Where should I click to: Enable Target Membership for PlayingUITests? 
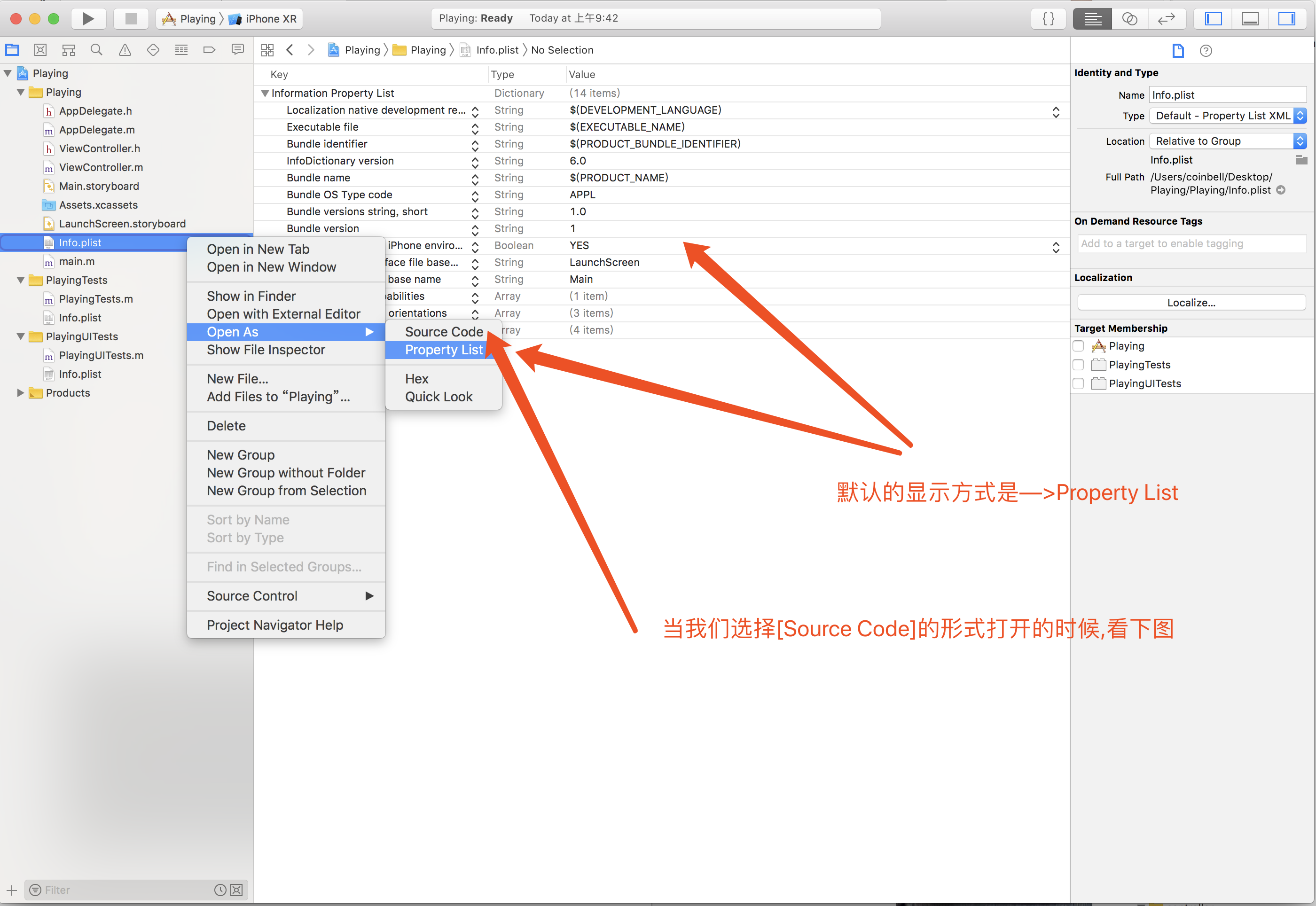1079,383
